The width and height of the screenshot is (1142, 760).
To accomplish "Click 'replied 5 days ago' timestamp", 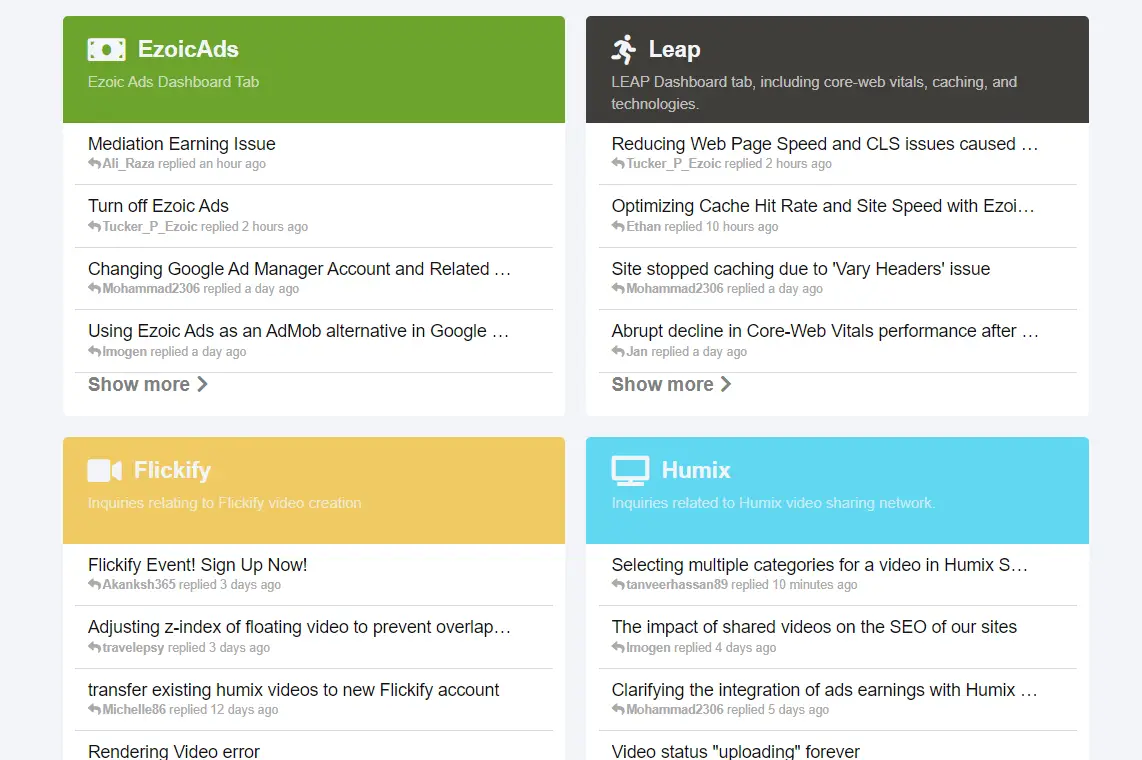I will (778, 710).
